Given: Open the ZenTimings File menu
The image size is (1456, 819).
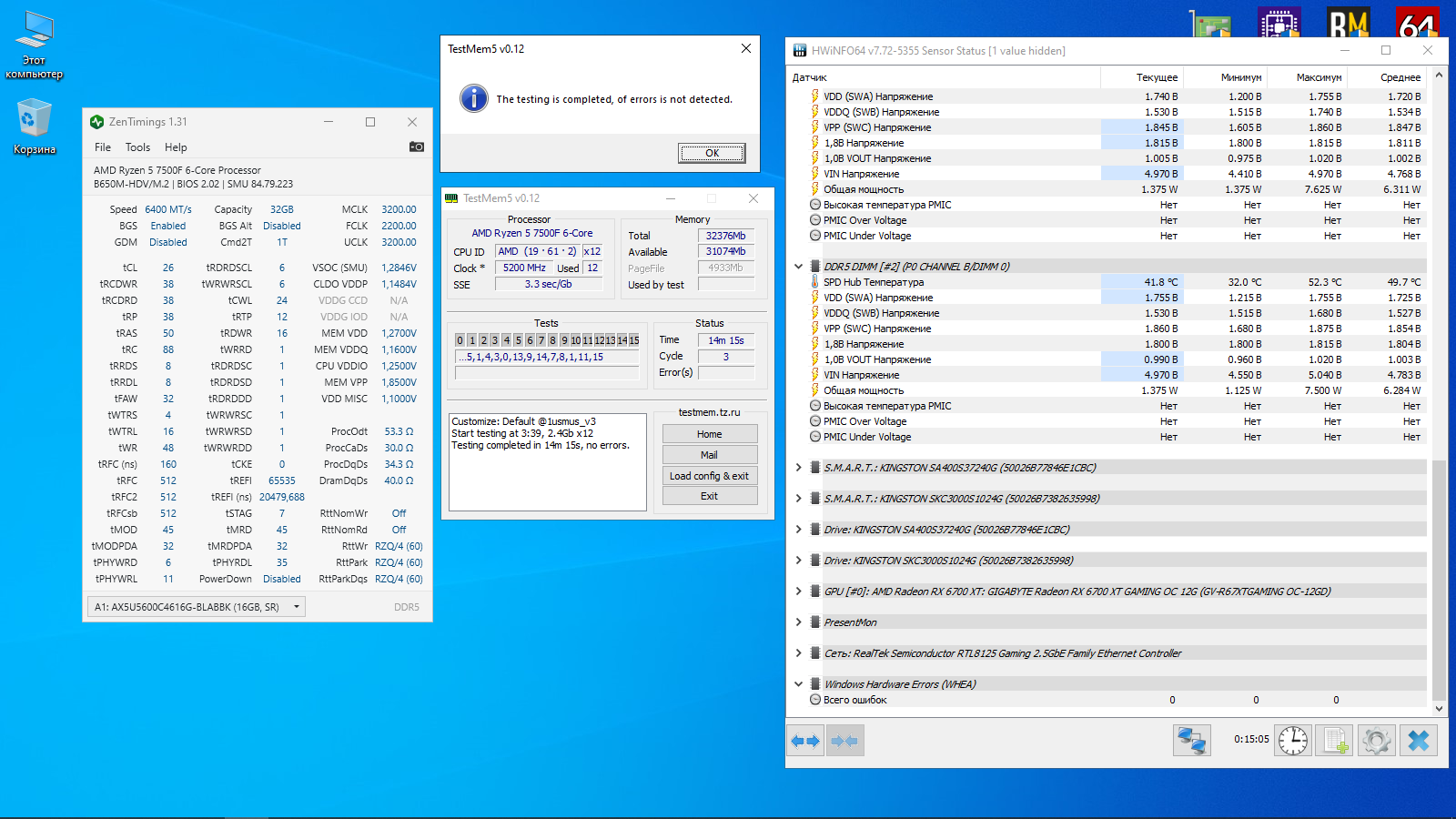Looking at the screenshot, I should point(103,147).
